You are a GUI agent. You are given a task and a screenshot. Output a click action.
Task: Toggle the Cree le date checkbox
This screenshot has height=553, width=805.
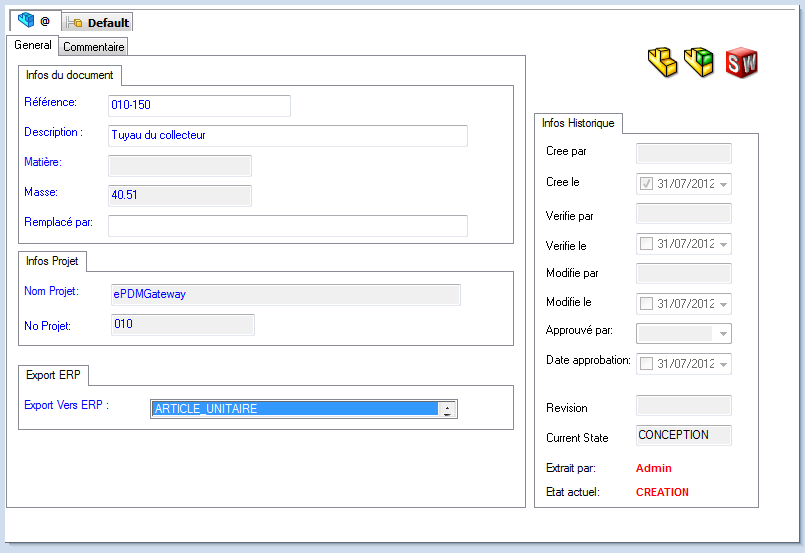(x=646, y=184)
